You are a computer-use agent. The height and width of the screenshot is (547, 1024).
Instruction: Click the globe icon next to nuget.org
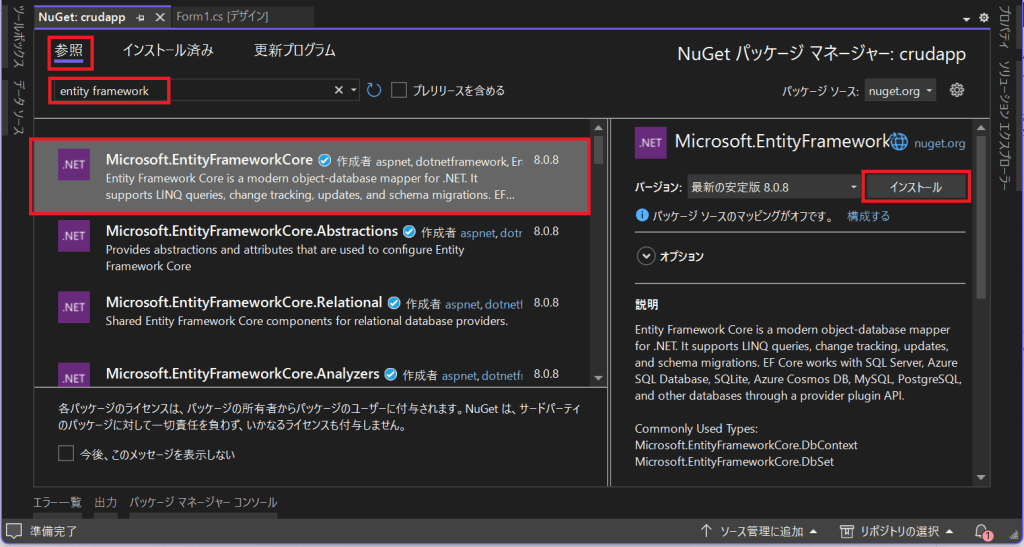click(899, 142)
